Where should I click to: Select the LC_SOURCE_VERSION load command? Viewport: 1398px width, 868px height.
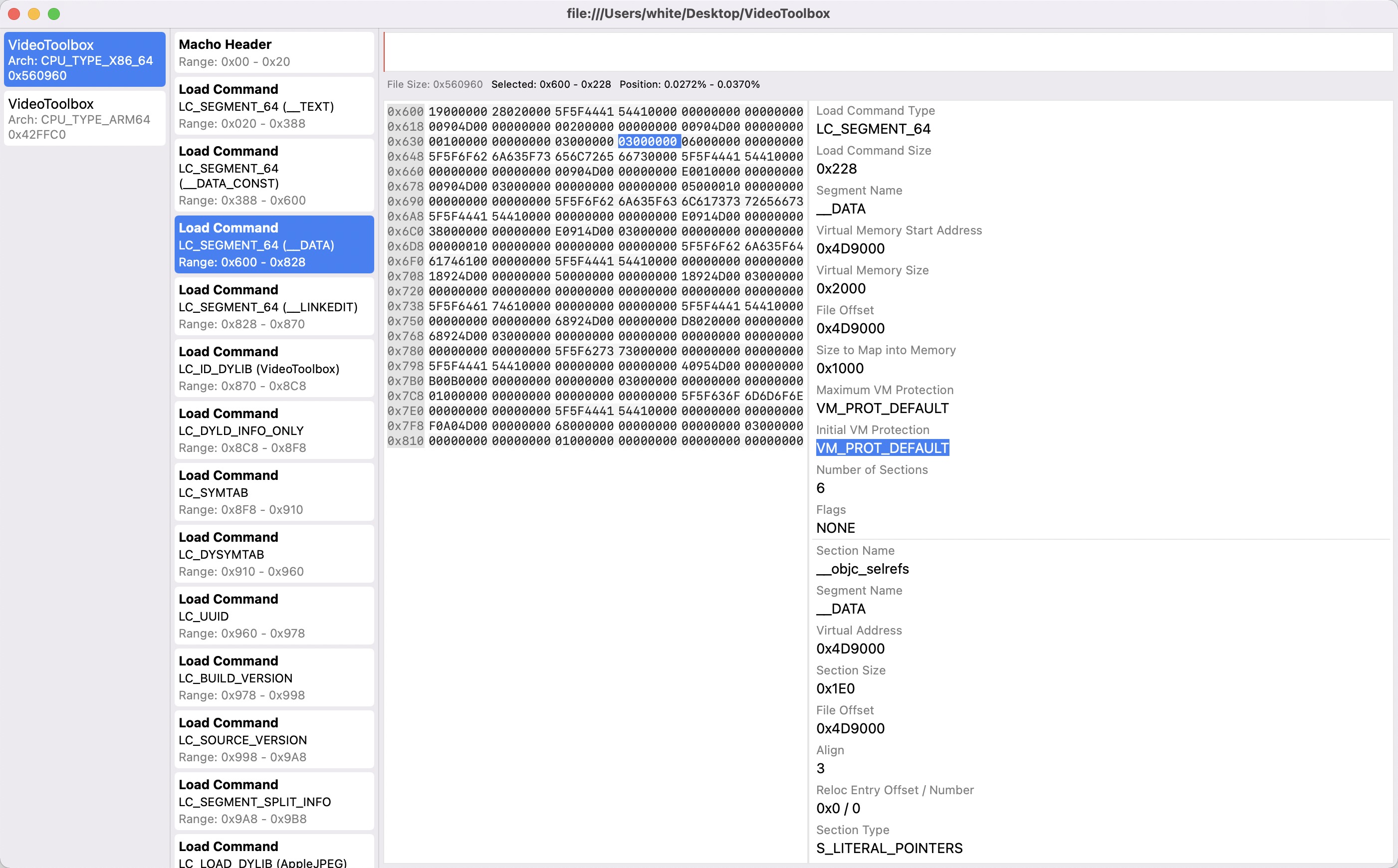274,739
